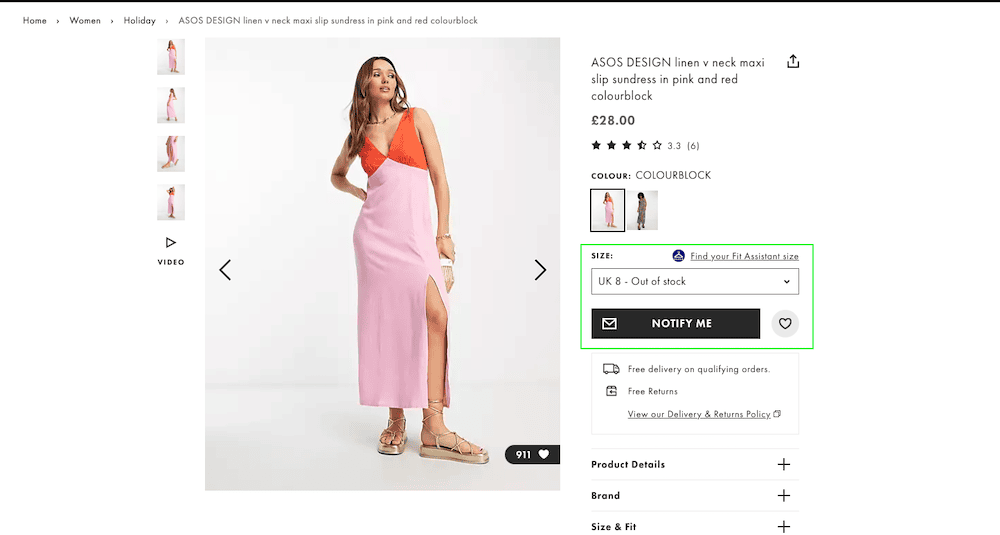The image size is (1000, 535).
Task: Open Find your Fit Assistant size link
Action: click(x=744, y=256)
